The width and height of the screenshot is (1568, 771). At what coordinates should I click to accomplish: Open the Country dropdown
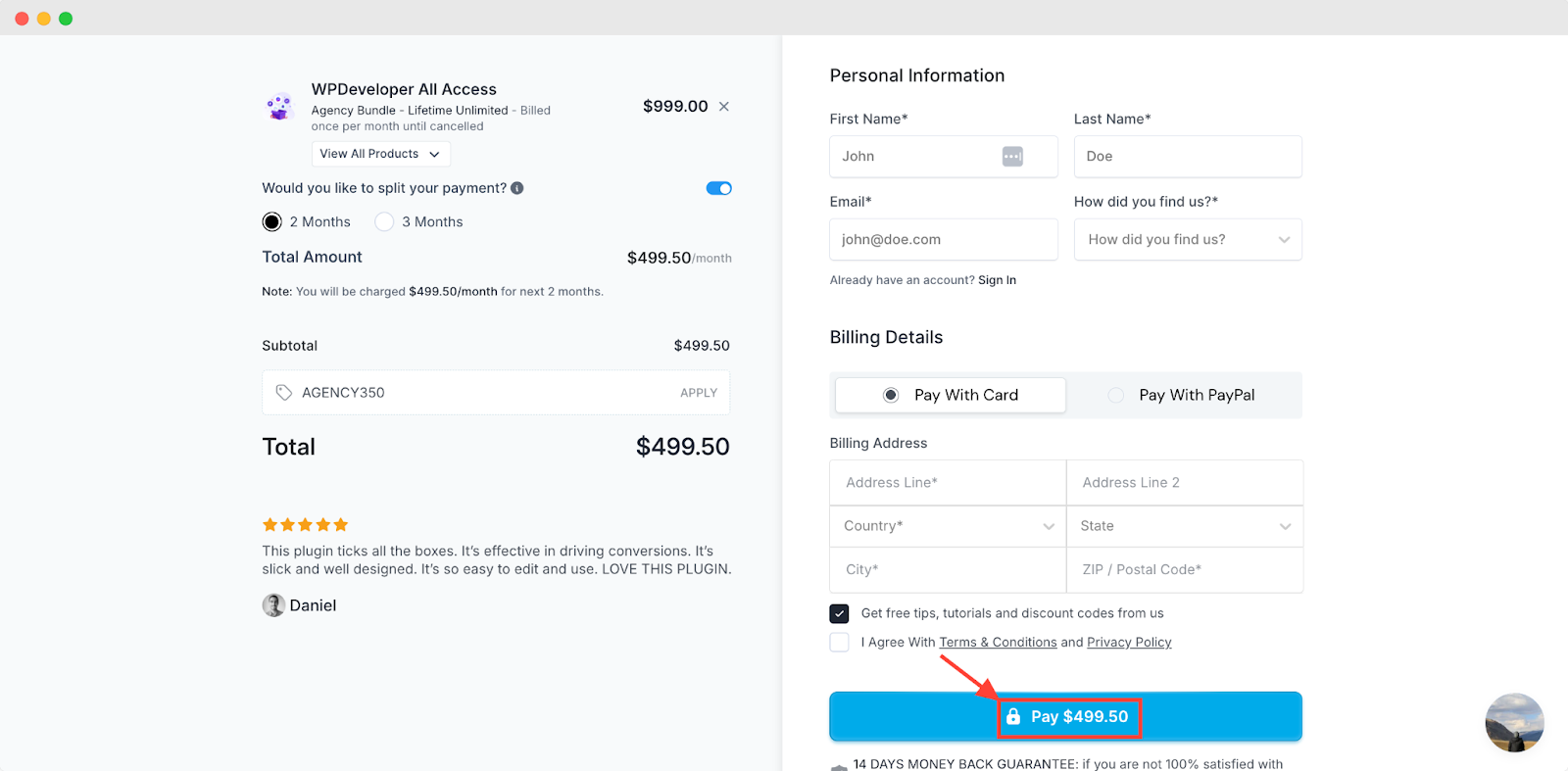[x=948, y=526]
